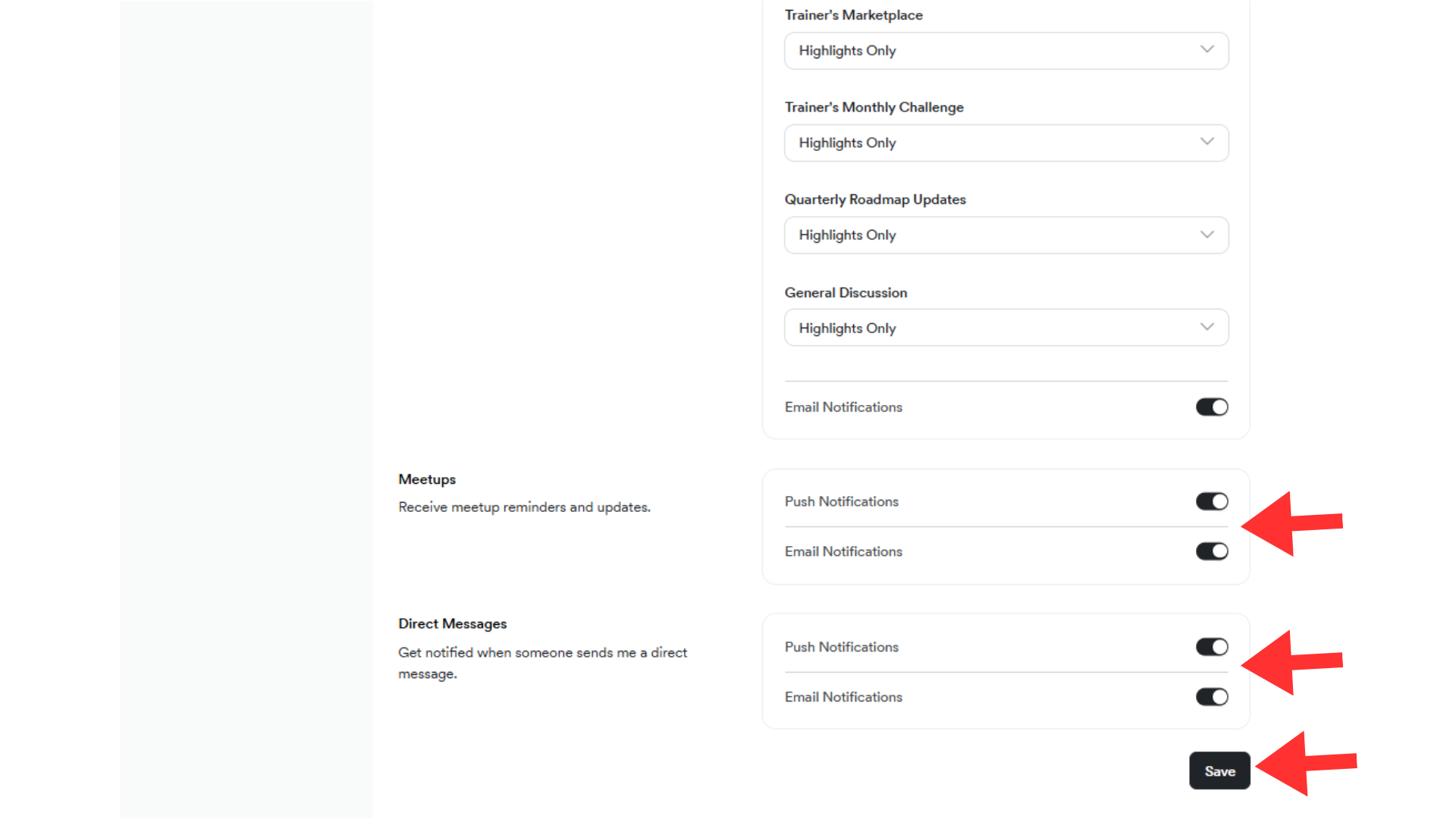Viewport: 1456px width, 819px height.
Task: Click Quarterly Roadmap Updates label text
Action: point(875,199)
